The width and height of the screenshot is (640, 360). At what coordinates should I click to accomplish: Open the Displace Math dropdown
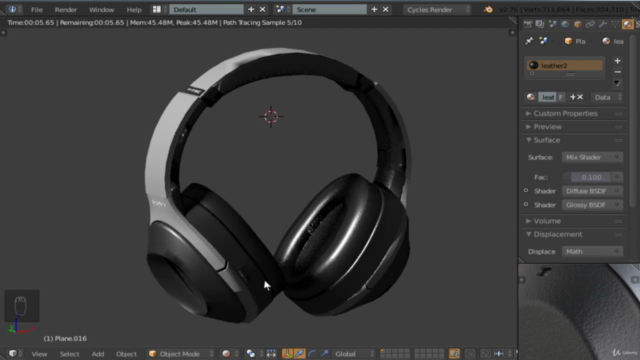point(592,251)
